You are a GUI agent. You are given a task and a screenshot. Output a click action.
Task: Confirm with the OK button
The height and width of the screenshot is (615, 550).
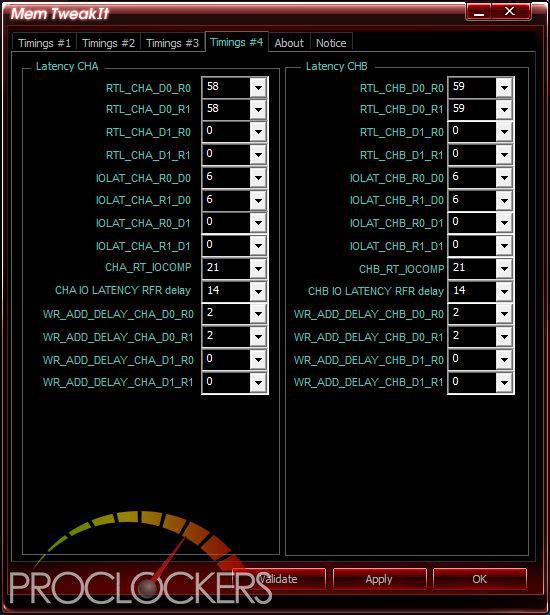[479, 579]
